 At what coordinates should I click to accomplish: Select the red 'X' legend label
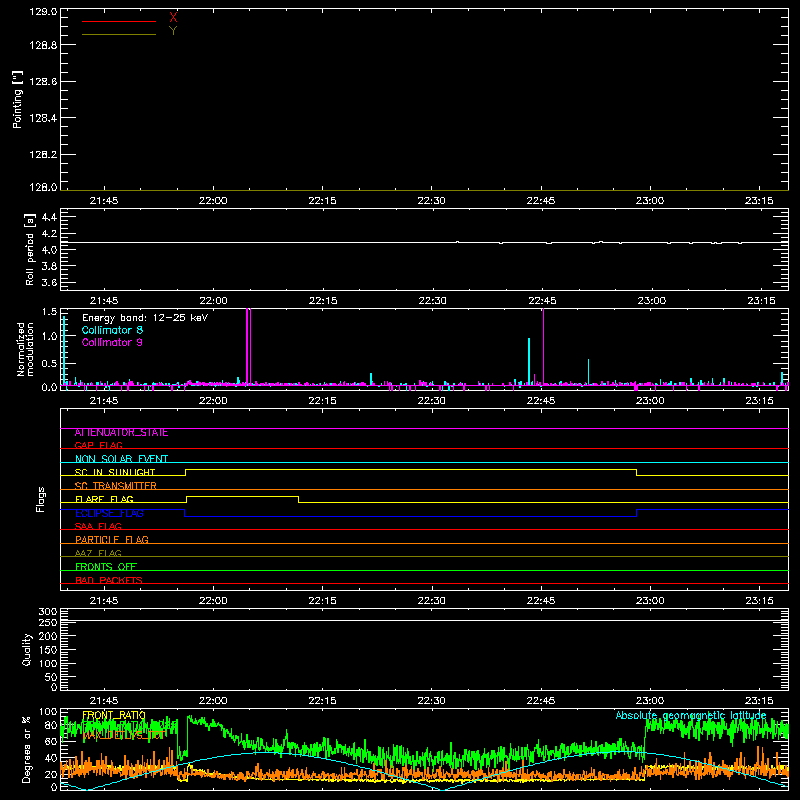pyautogui.click(x=173, y=18)
